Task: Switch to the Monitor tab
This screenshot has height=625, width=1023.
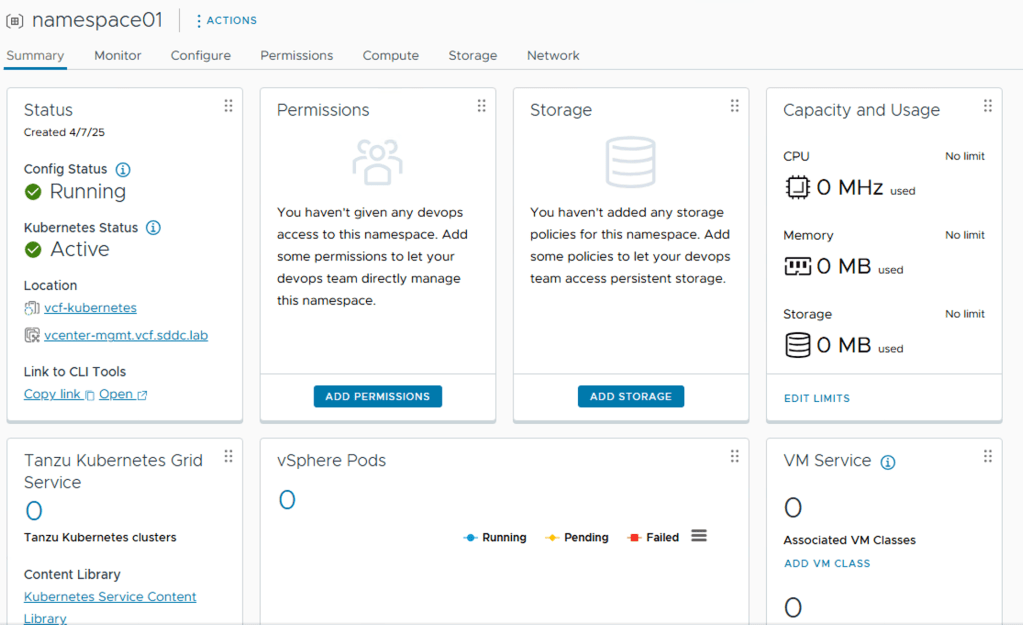Action: 118,56
